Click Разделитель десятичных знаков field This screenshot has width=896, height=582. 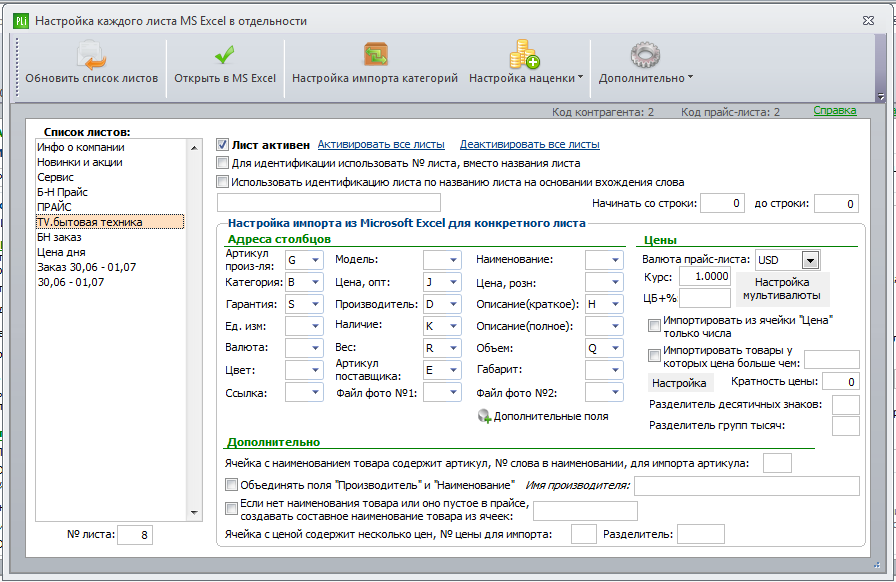click(x=846, y=405)
